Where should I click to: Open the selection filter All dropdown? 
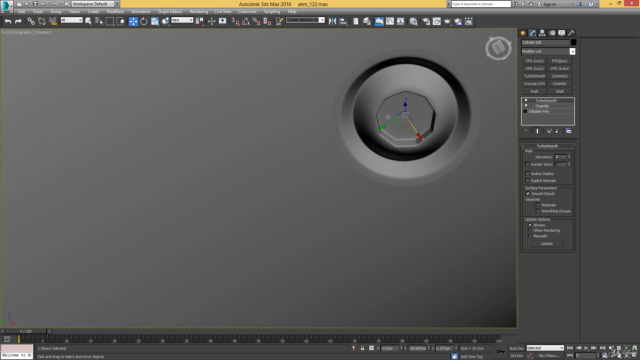click(x=71, y=20)
